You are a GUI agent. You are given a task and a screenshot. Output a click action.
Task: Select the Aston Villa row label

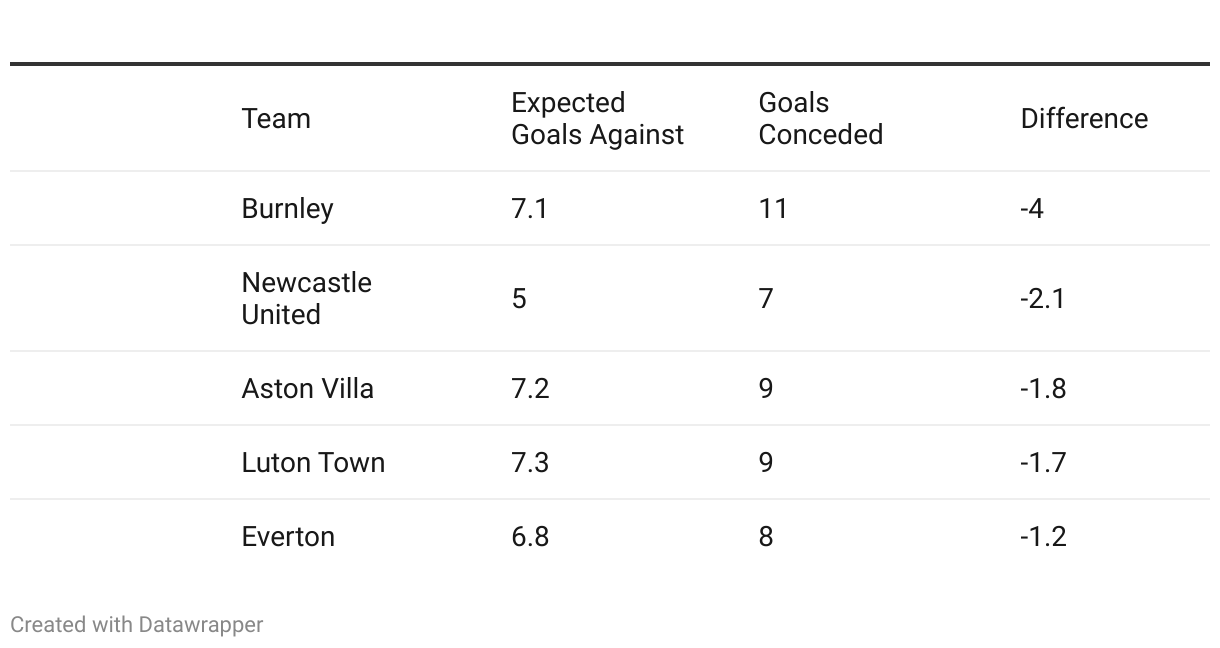click(x=307, y=388)
